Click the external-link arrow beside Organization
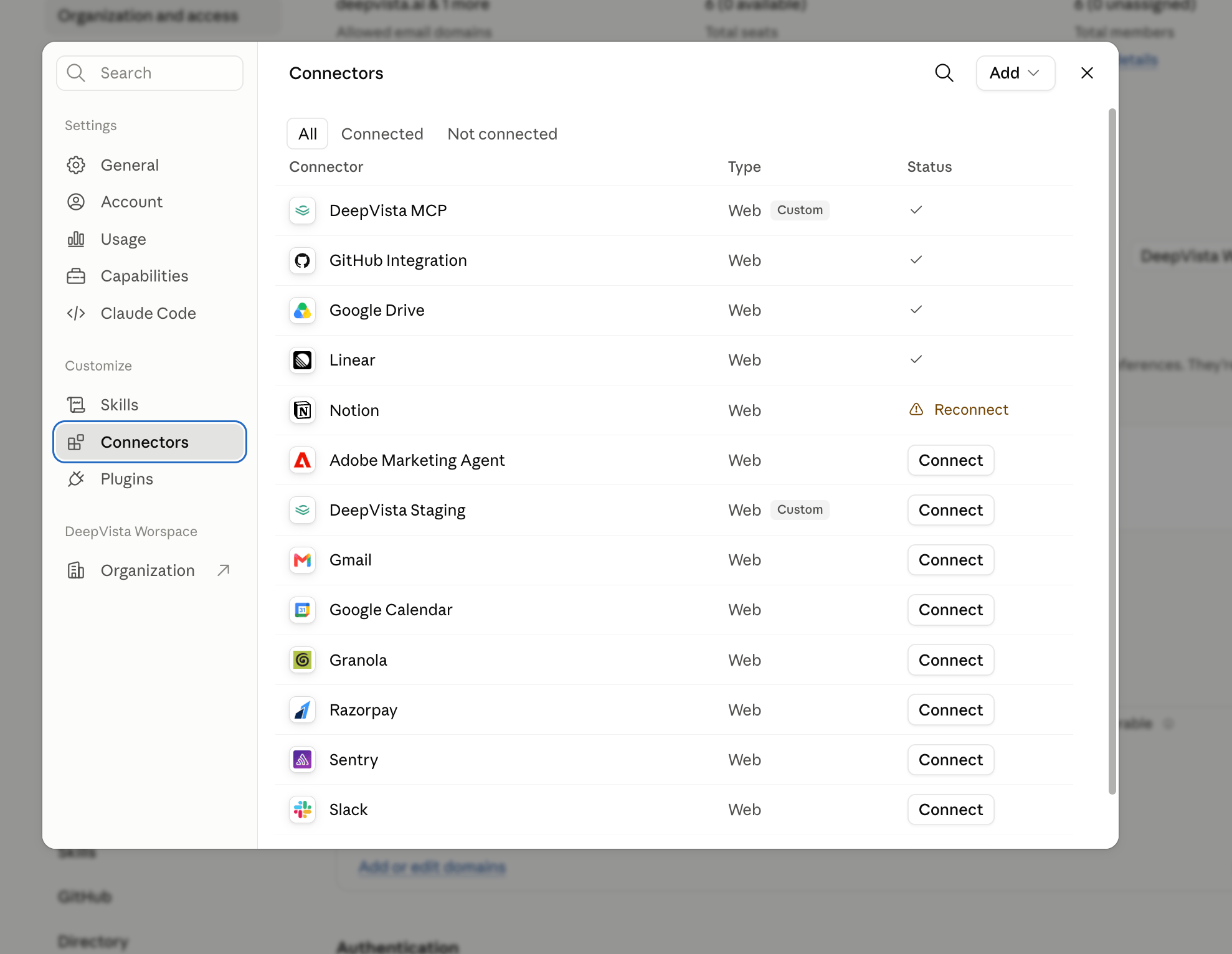This screenshot has width=1232, height=954. (224, 570)
